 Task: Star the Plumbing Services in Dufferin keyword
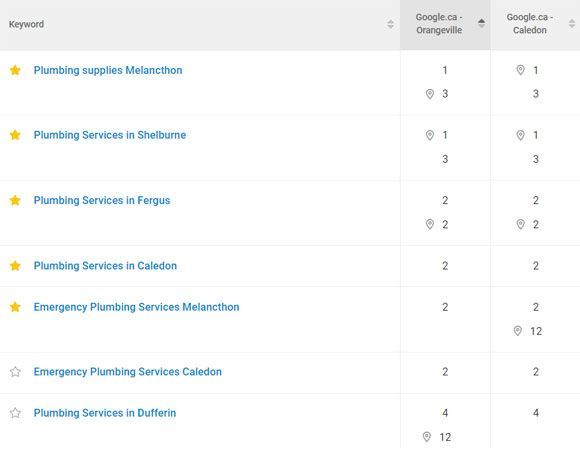(x=15, y=412)
